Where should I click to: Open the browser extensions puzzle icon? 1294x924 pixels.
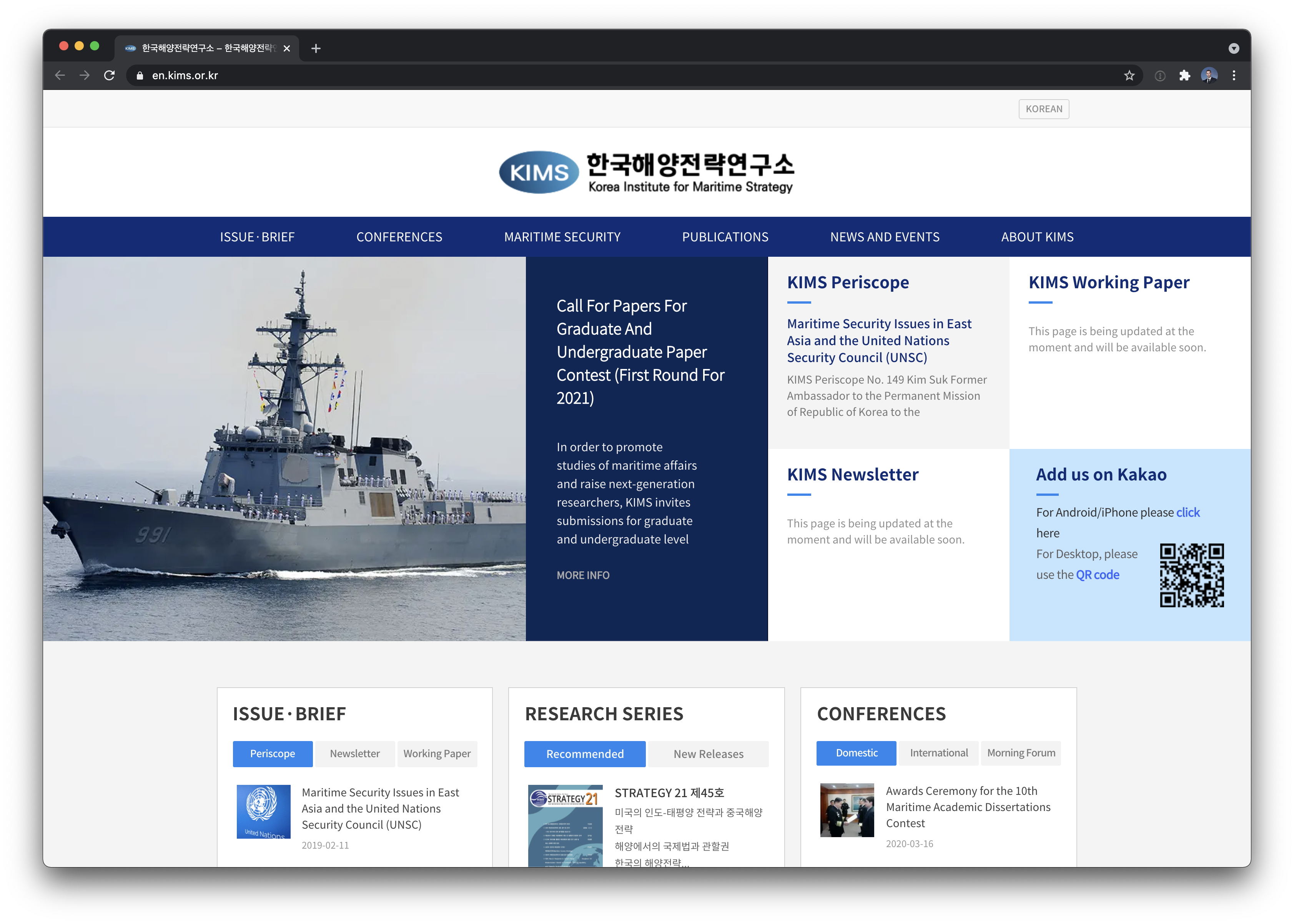tap(1185, 76)
